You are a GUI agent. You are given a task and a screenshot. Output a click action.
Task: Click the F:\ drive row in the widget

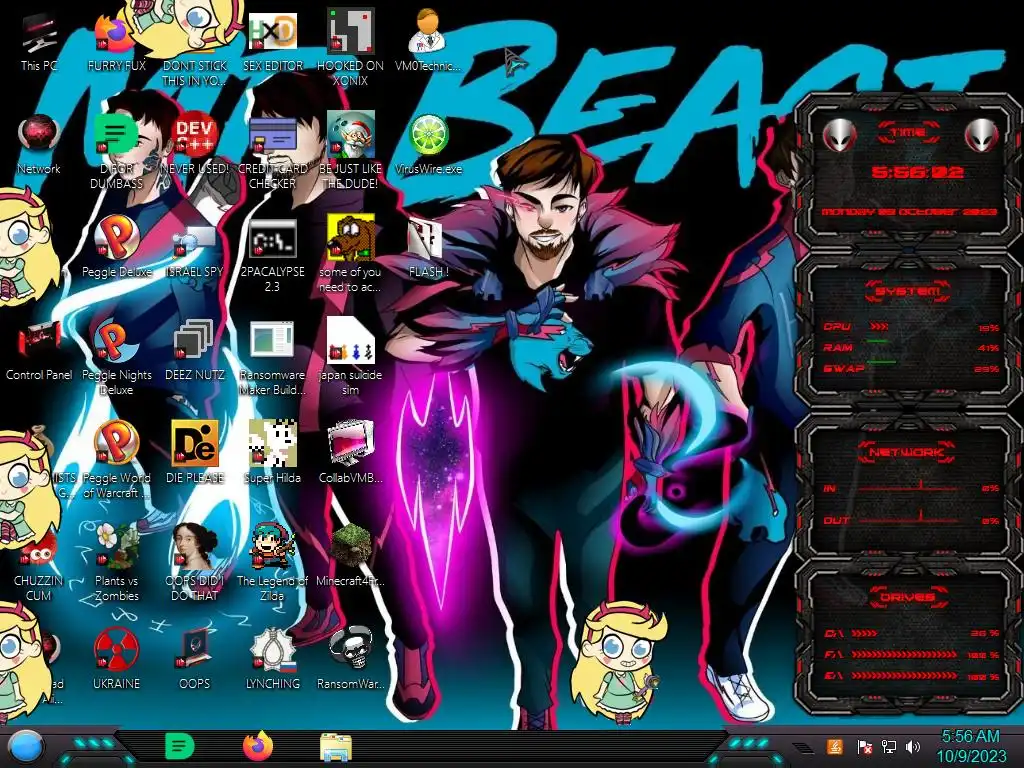click(x=912, y=654)
